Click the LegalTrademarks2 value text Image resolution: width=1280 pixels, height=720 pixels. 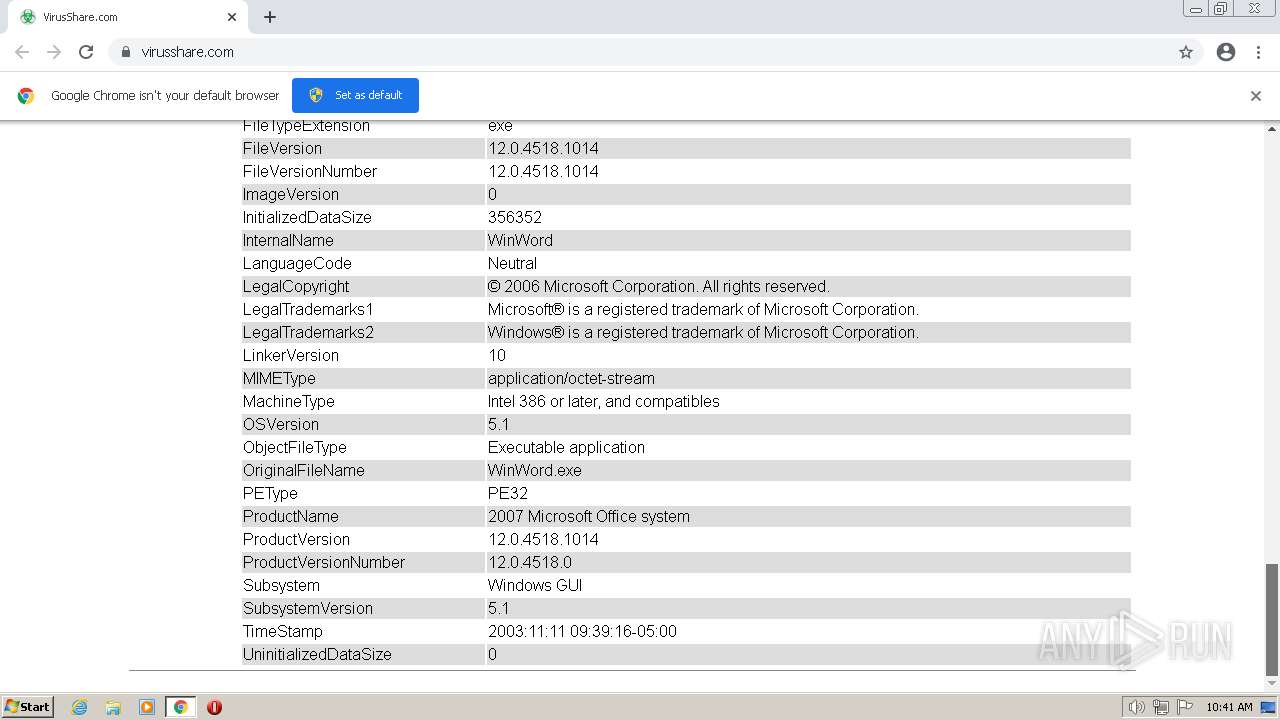[x=703, y=332]
